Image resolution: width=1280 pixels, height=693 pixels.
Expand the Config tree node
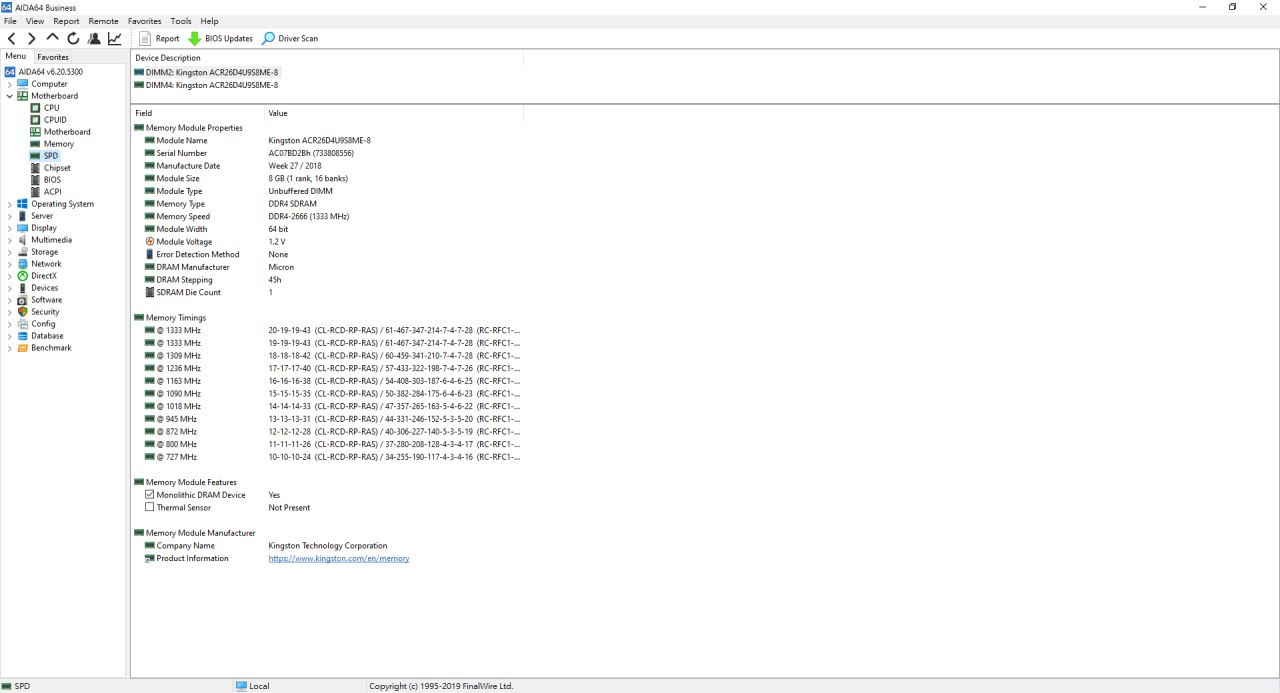[10, 324]
